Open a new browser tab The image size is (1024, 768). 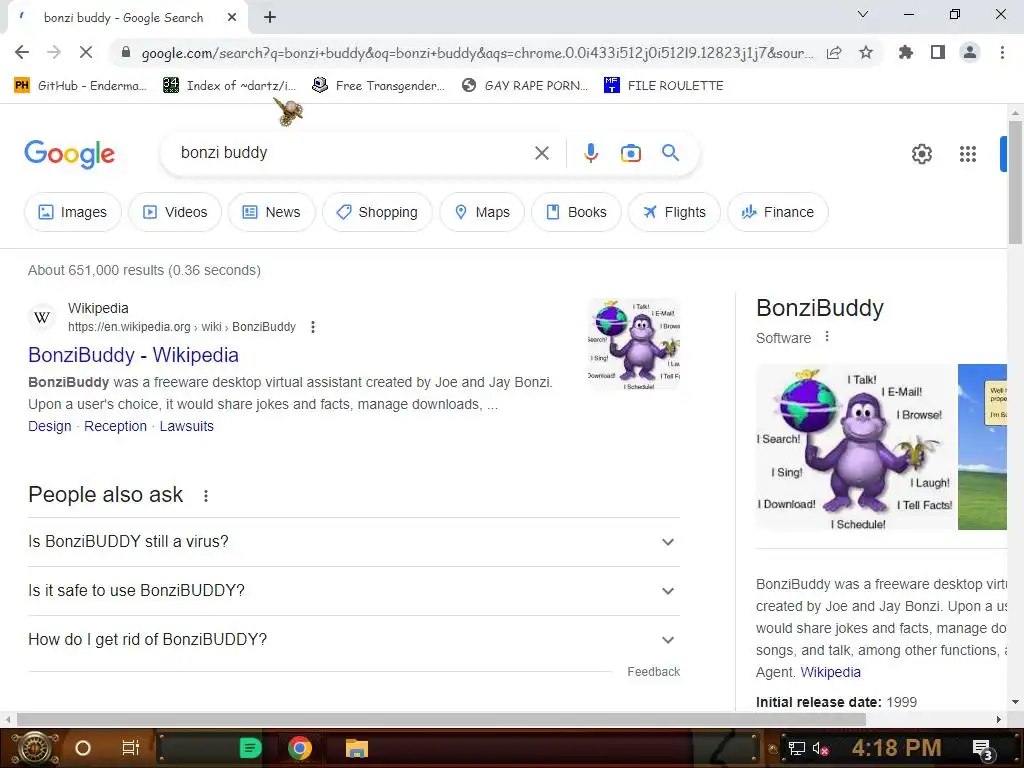(270, 18)
